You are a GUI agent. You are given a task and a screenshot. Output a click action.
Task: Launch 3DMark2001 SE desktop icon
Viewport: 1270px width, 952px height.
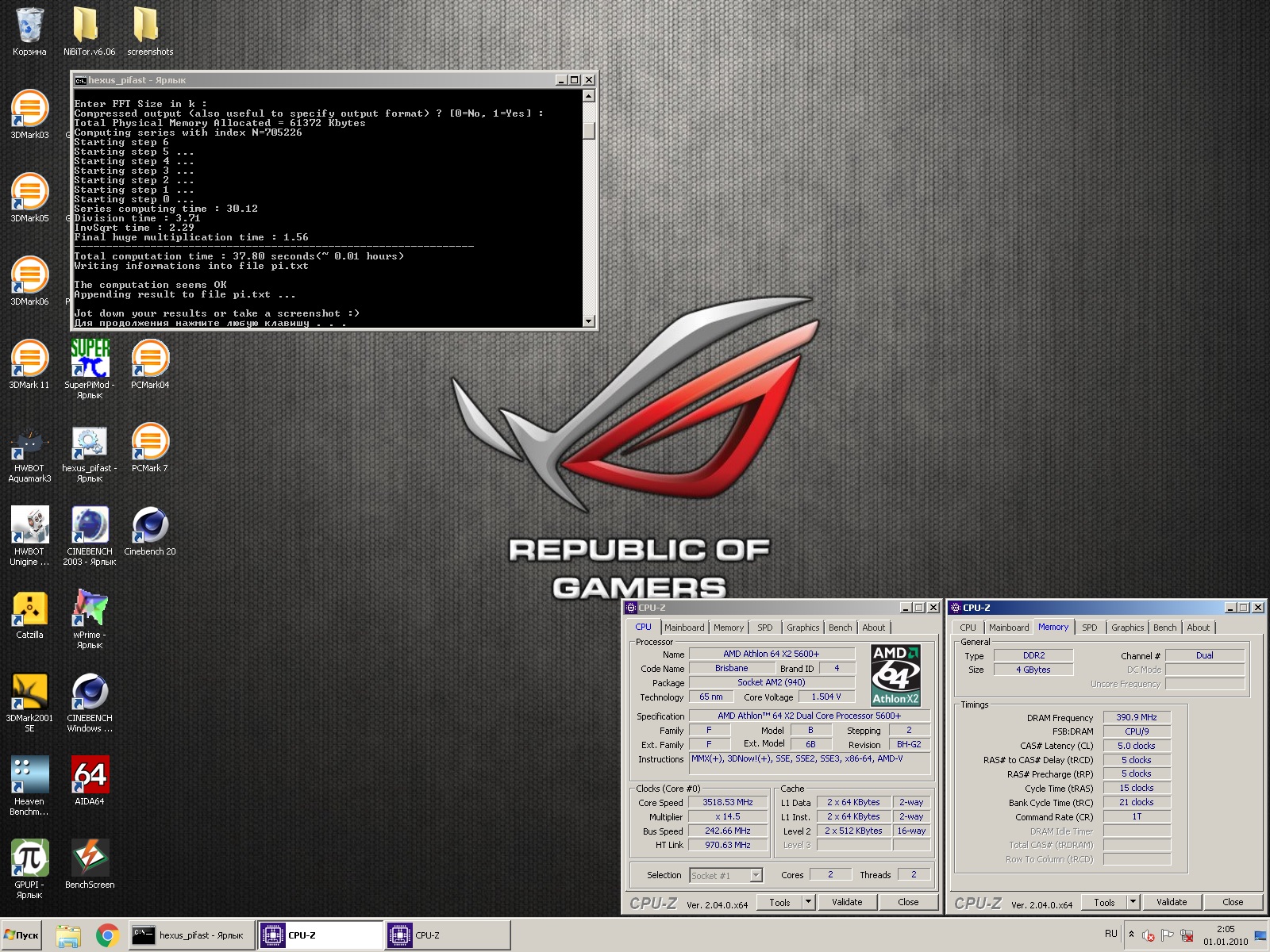click(x=29, y=704)
